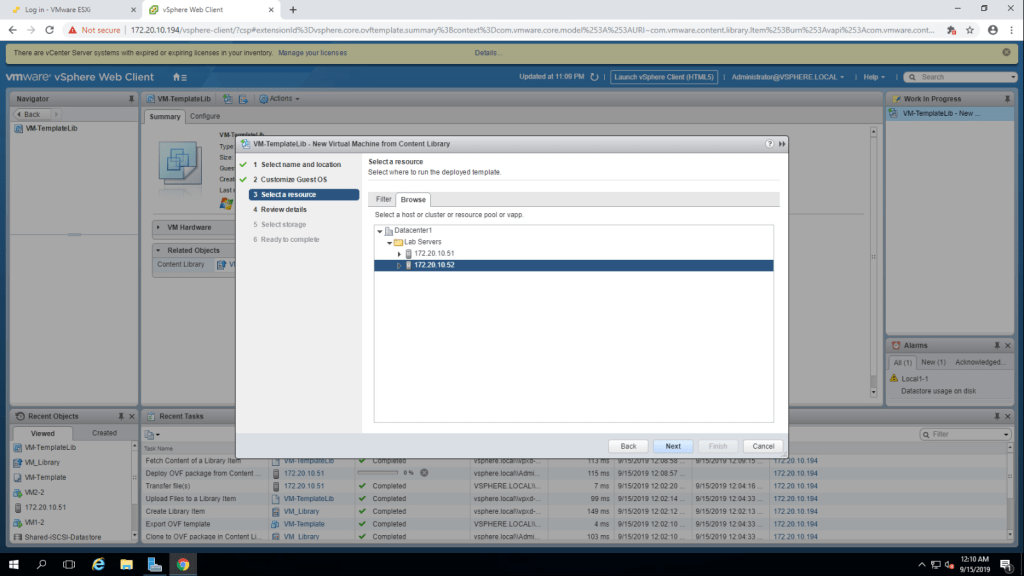This screenshot has width=1024, height=576.
Task: Expand host 172.20.10.51 node
Action: (x=399, y=254)
